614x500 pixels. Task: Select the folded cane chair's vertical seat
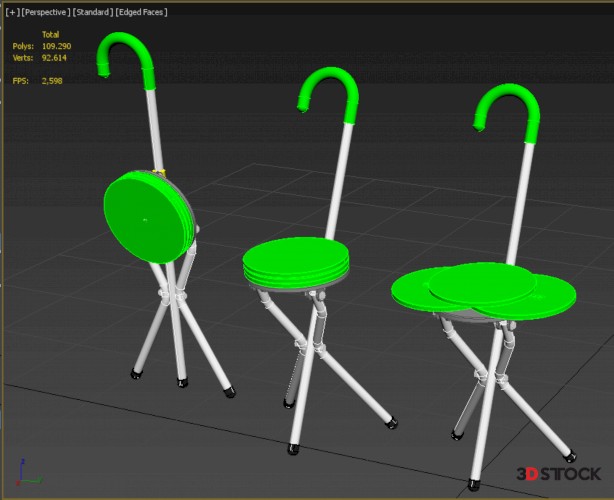tap(149, 217)
